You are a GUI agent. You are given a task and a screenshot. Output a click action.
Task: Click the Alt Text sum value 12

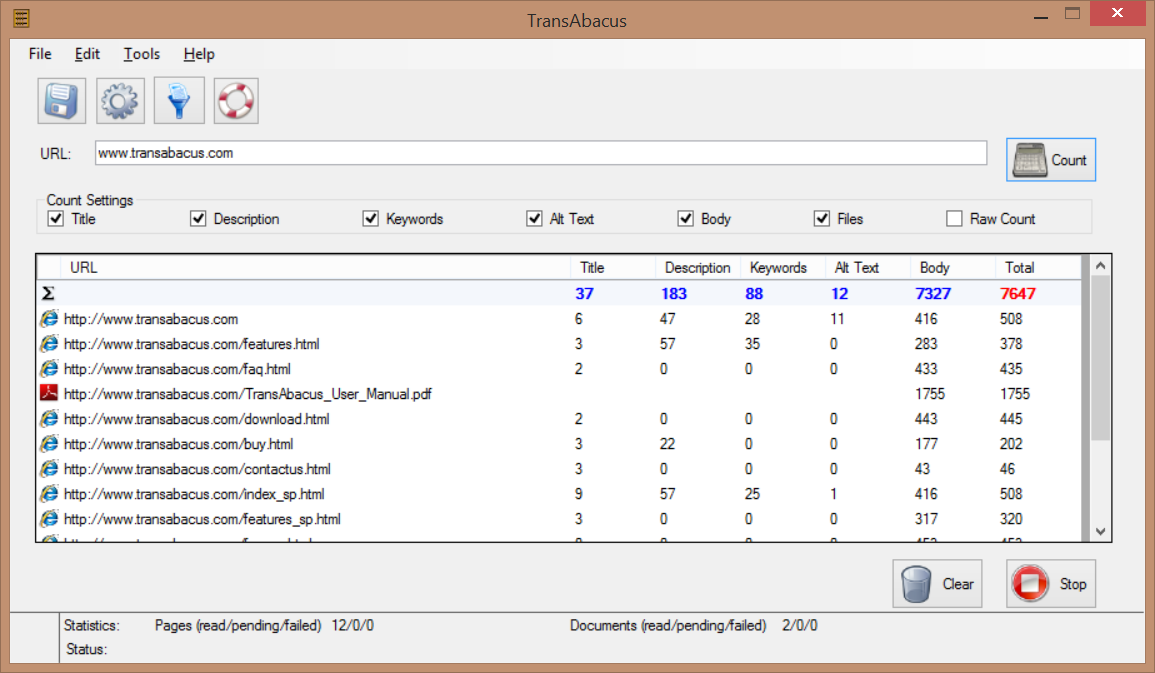840,293
